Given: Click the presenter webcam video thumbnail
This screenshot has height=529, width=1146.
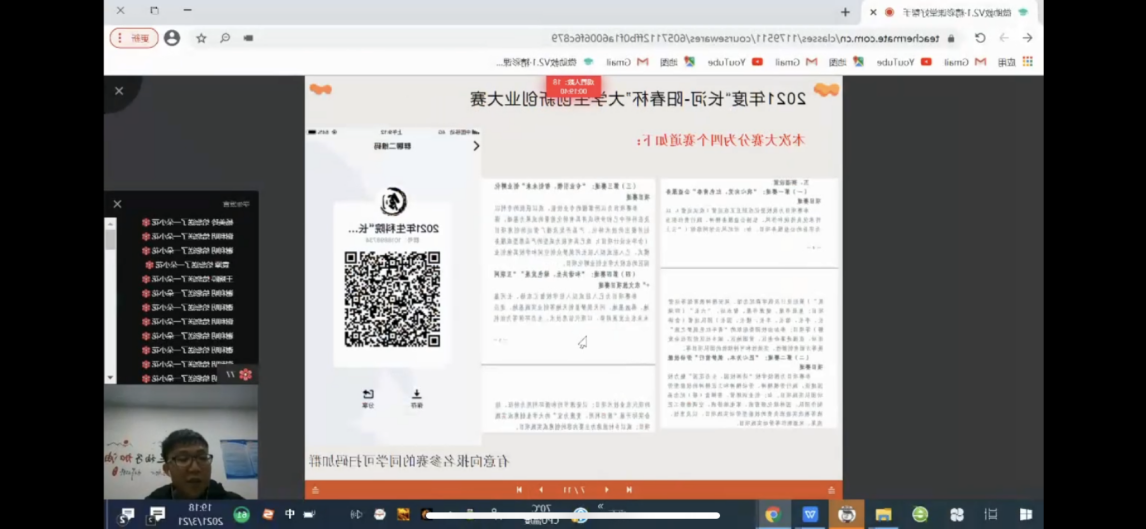Looking at the screenshot, I should point(181,441).
